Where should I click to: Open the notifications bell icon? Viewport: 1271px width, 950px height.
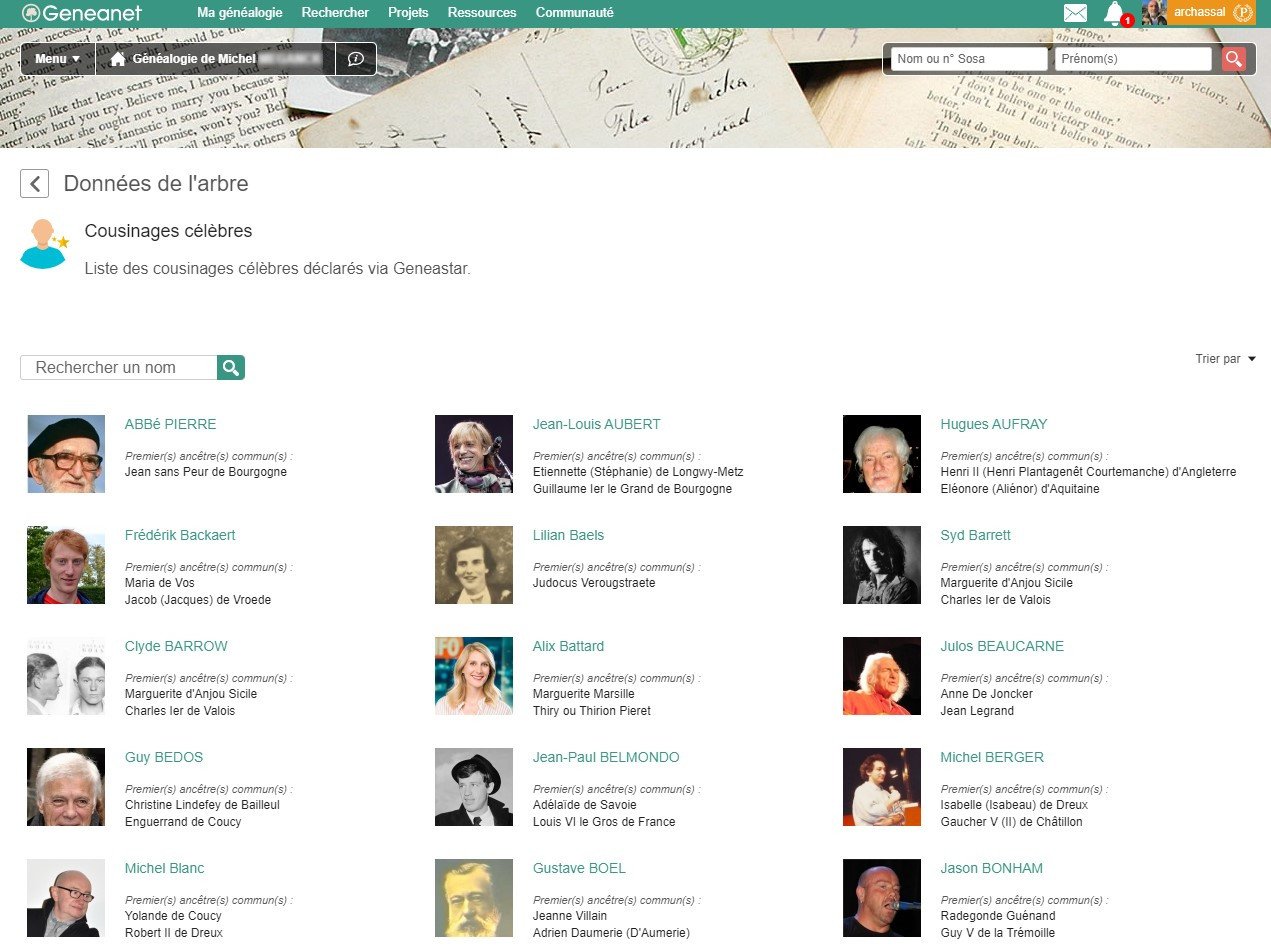(x=1114, y=13)
